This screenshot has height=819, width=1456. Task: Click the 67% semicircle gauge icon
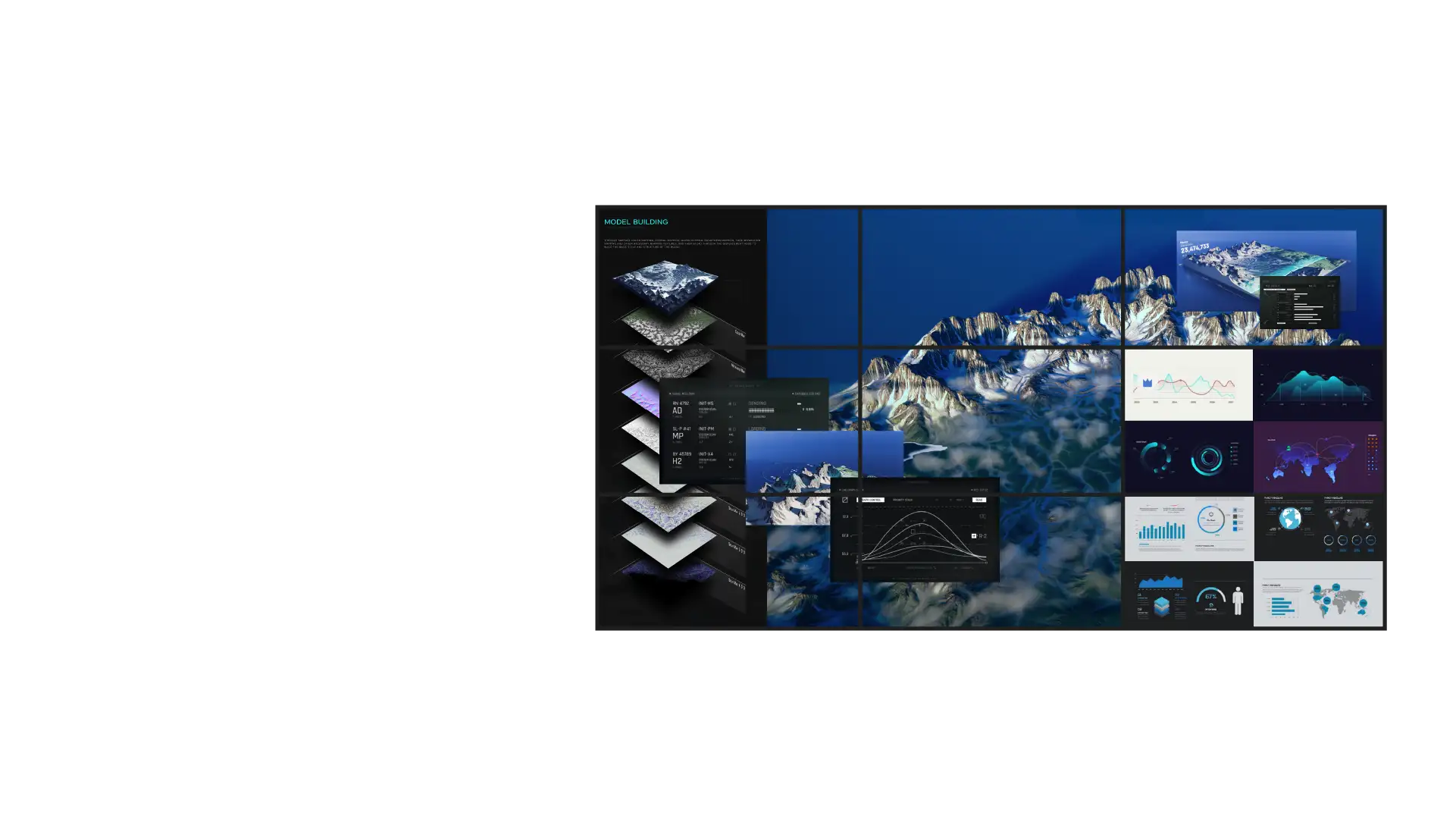(x=1210, y=596)
